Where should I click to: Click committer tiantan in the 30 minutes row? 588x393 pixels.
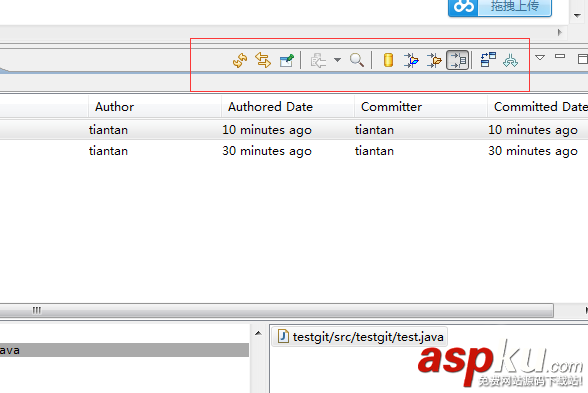[374, 151]
